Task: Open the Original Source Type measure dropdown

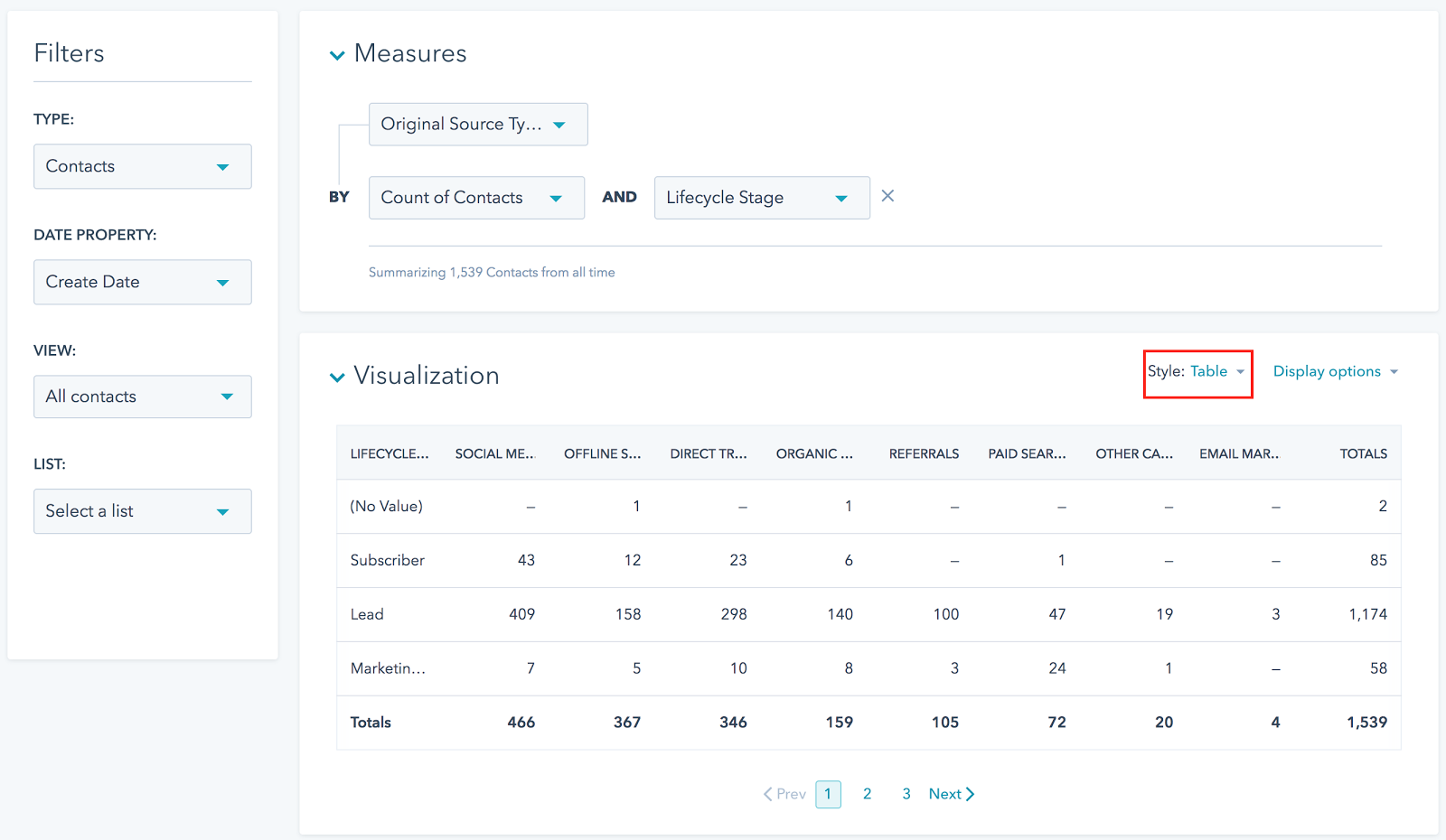Action: click(x=478, y=124)
